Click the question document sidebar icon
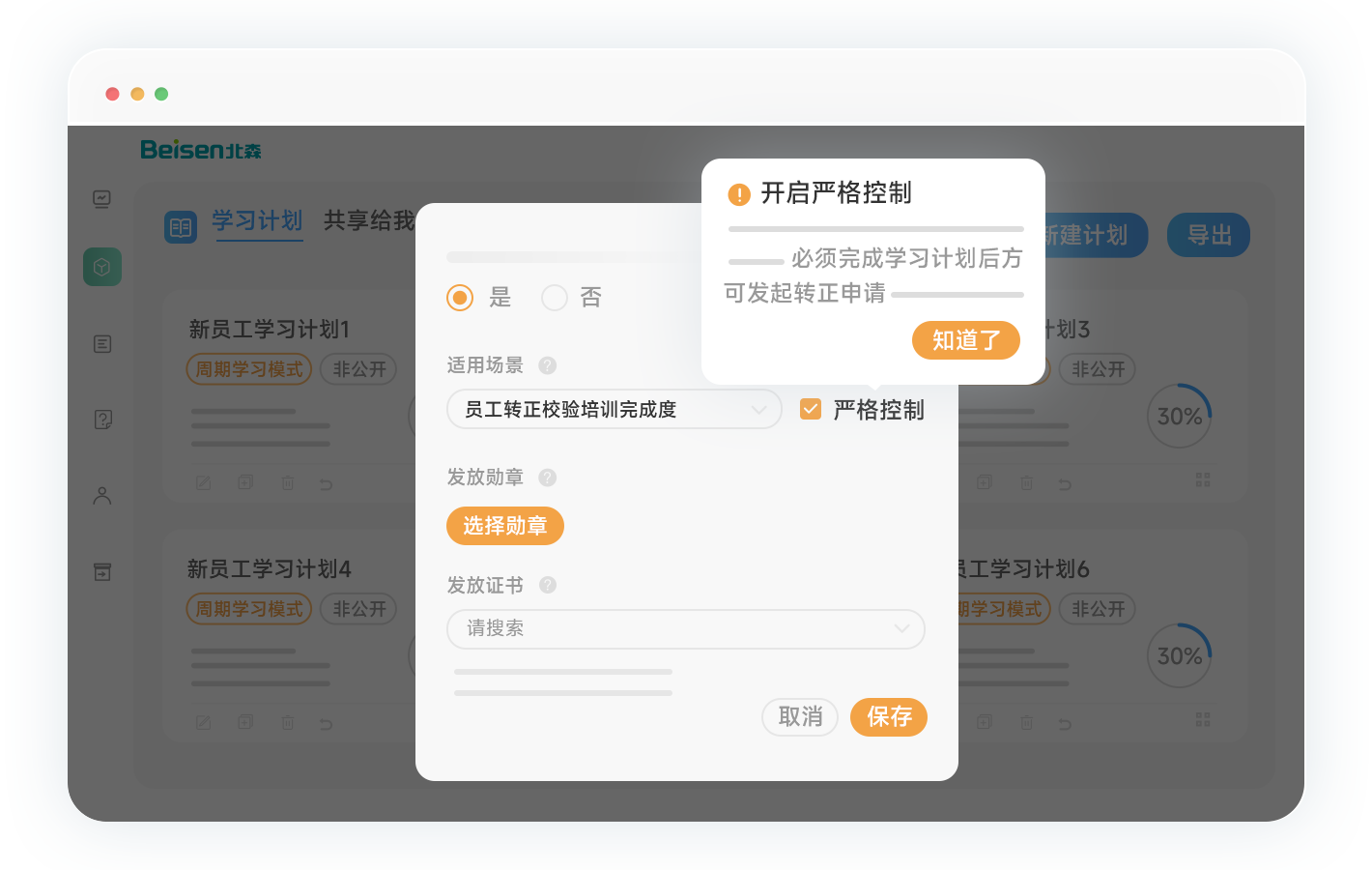Viewport: 1372px width, 870px height. click(x=102, y=420)
